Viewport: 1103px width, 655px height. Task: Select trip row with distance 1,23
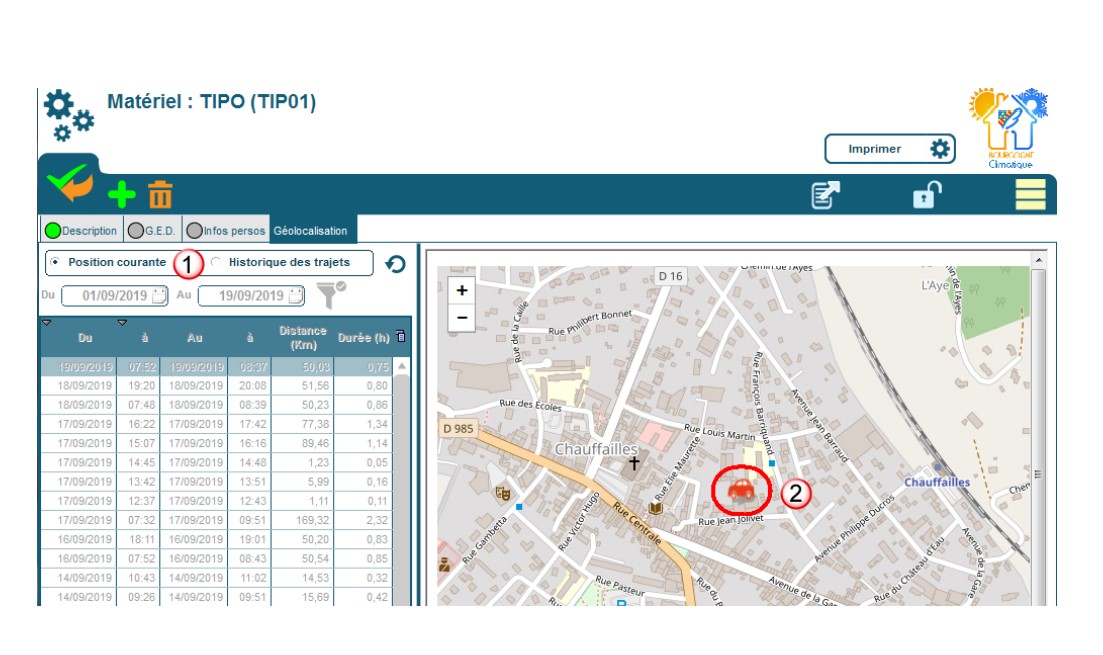(217, 462)
